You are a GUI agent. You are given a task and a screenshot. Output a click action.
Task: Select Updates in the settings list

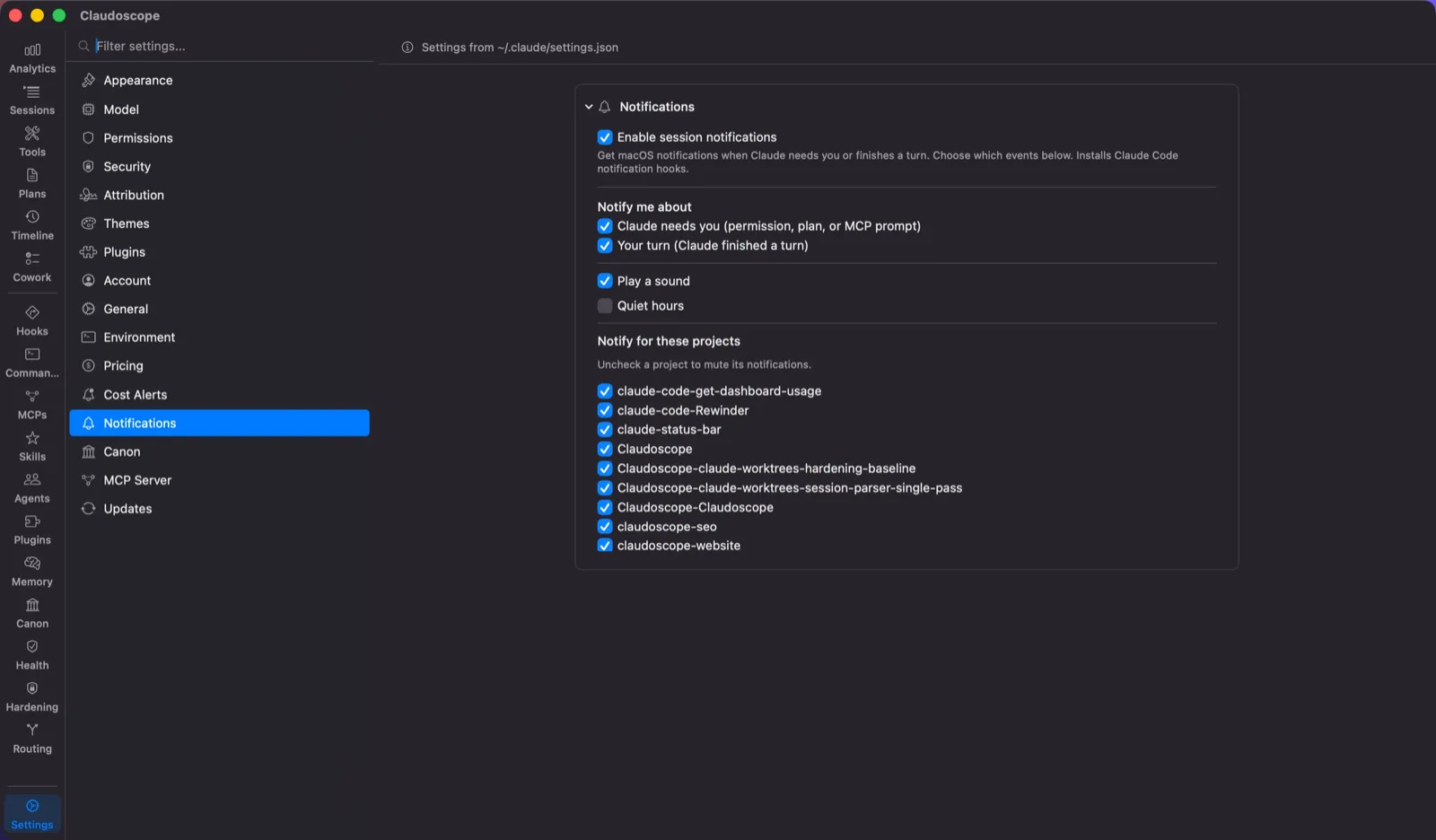220,509
